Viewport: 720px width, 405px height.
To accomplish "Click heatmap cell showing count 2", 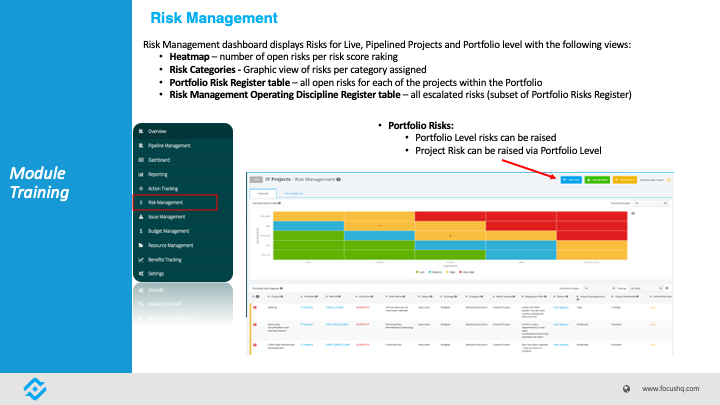I will (x=450, y=236).
